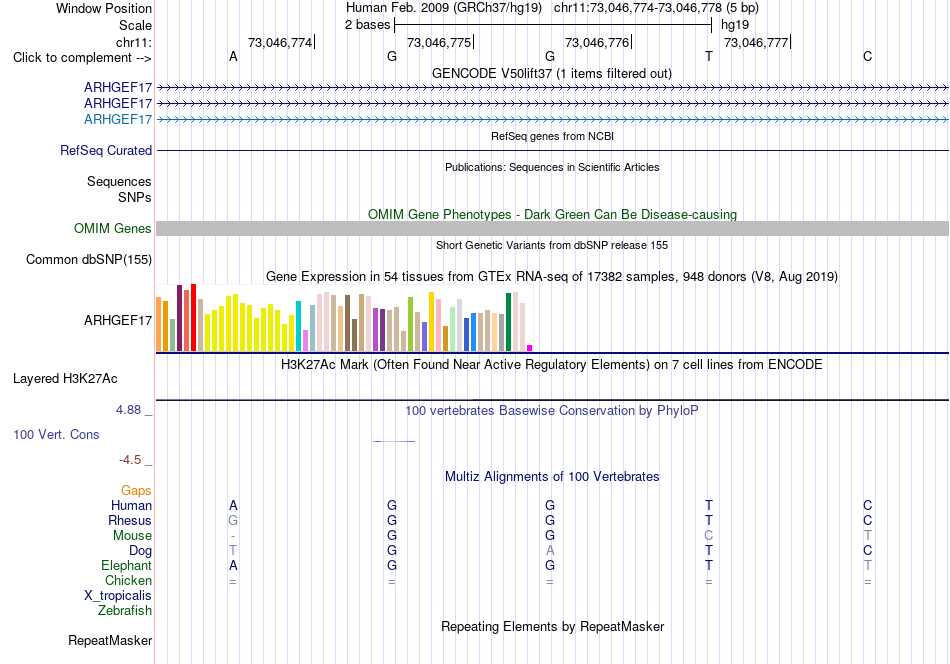Click the pale C base in Mouse row
950x664 pixels.
pos(709,536)
